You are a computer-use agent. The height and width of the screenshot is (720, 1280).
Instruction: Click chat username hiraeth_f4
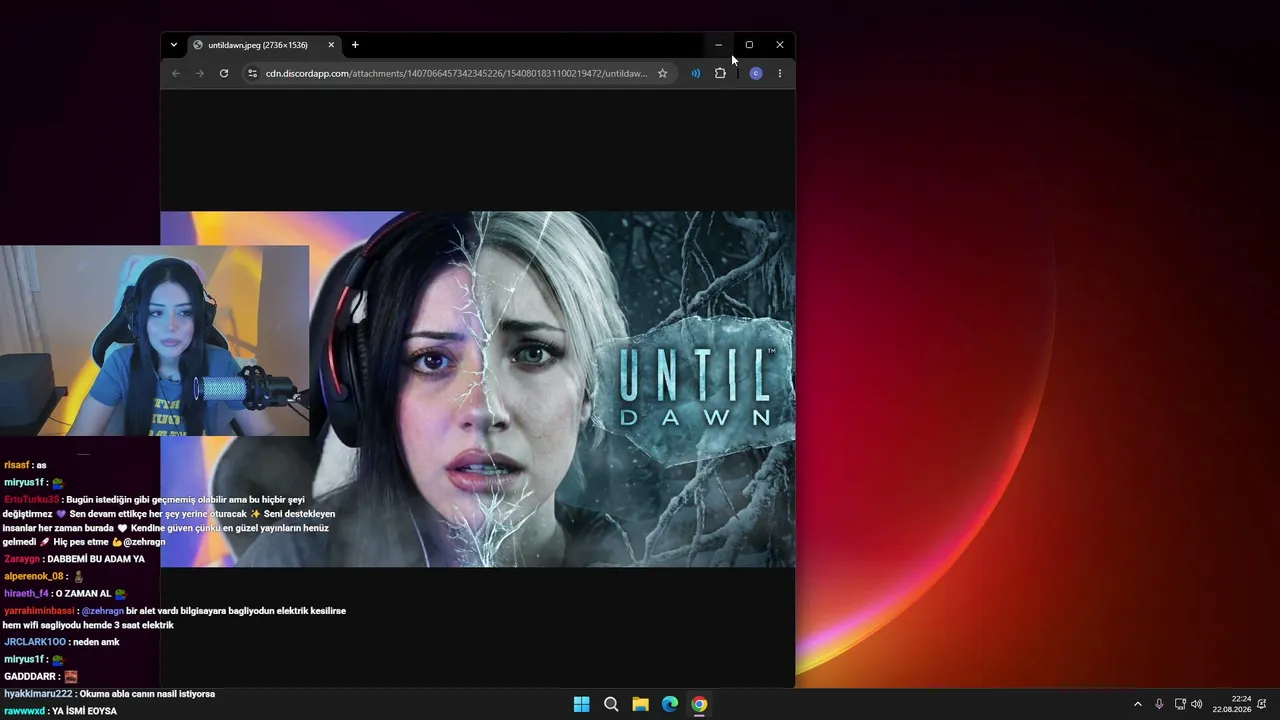[x=26, y=594]
